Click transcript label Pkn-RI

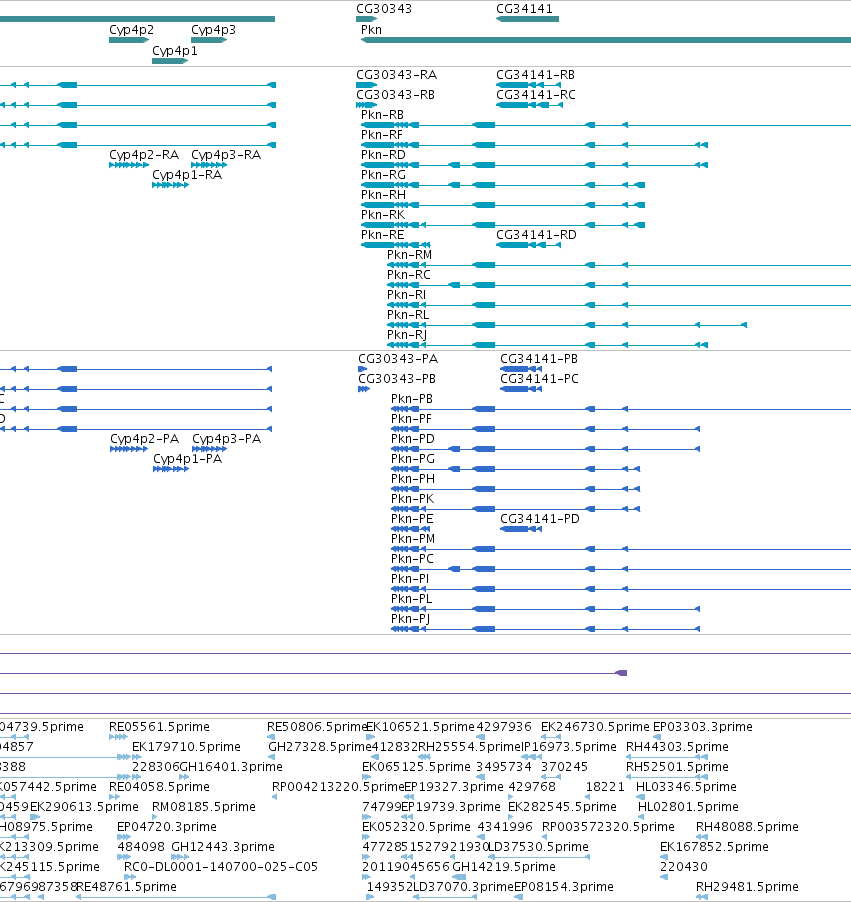pos(406,295)
